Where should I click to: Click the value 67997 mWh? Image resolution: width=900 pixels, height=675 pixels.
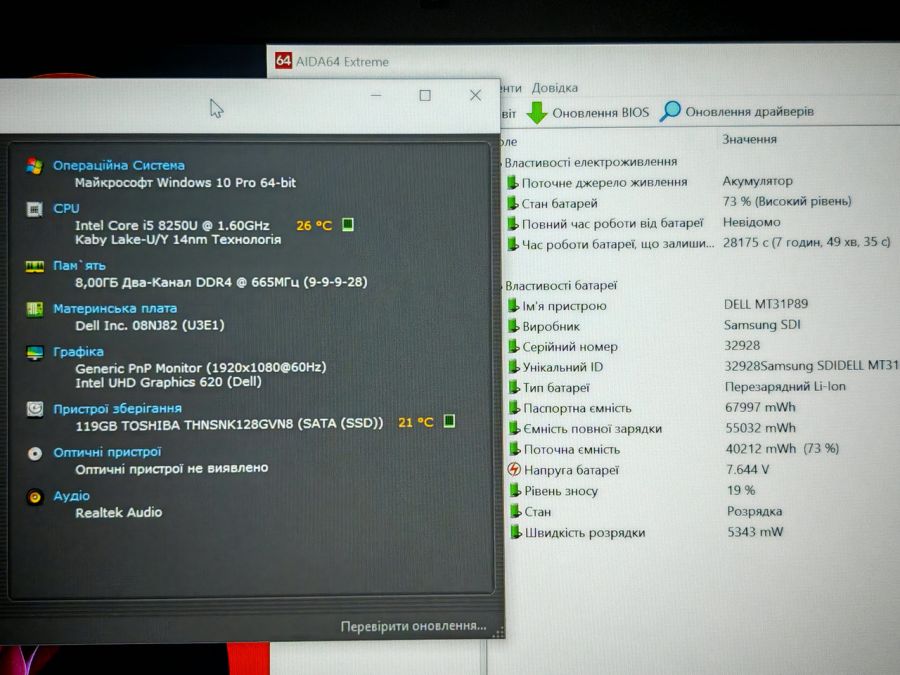761,407
